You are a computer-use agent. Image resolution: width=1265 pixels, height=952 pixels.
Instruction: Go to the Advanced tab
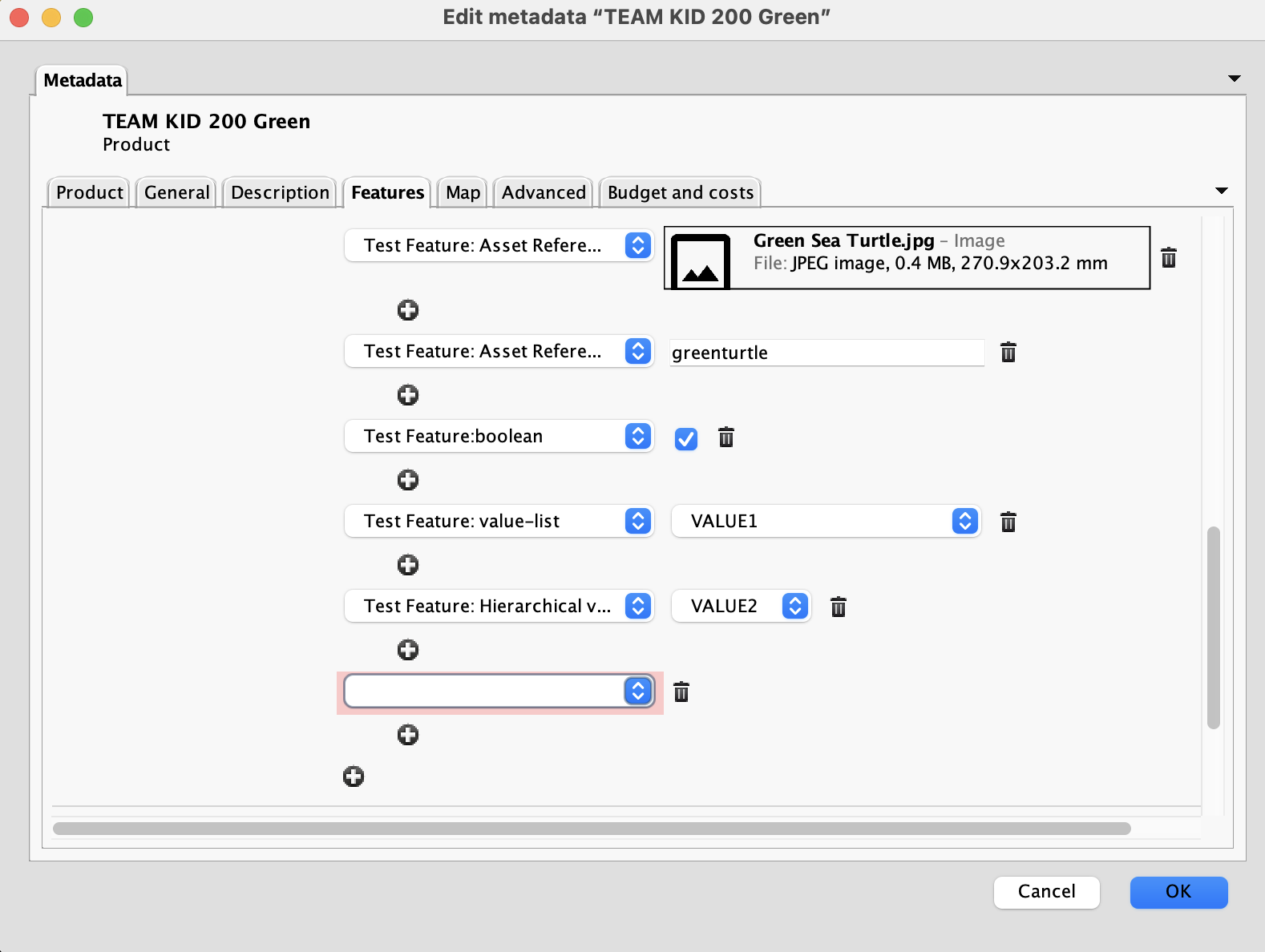(x=544, y=193)
